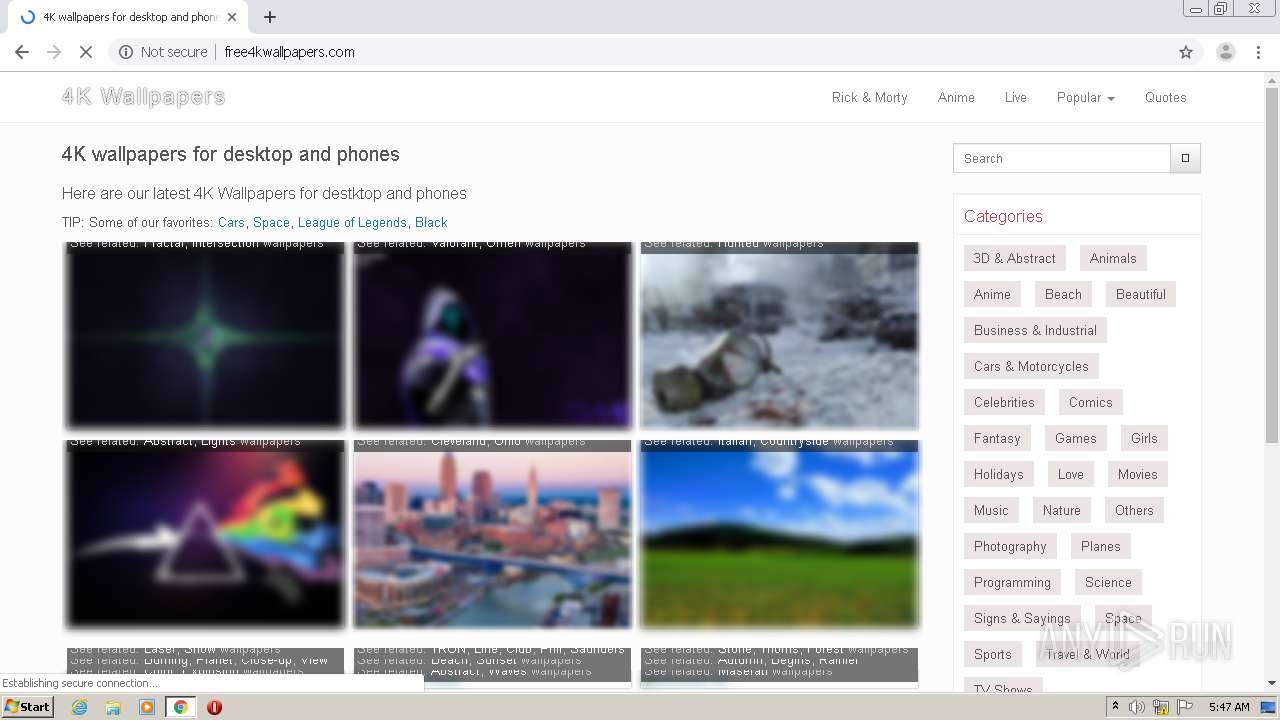Select the Photography category tag
Screen dimensions: 1280x720
pos(1010,546)
